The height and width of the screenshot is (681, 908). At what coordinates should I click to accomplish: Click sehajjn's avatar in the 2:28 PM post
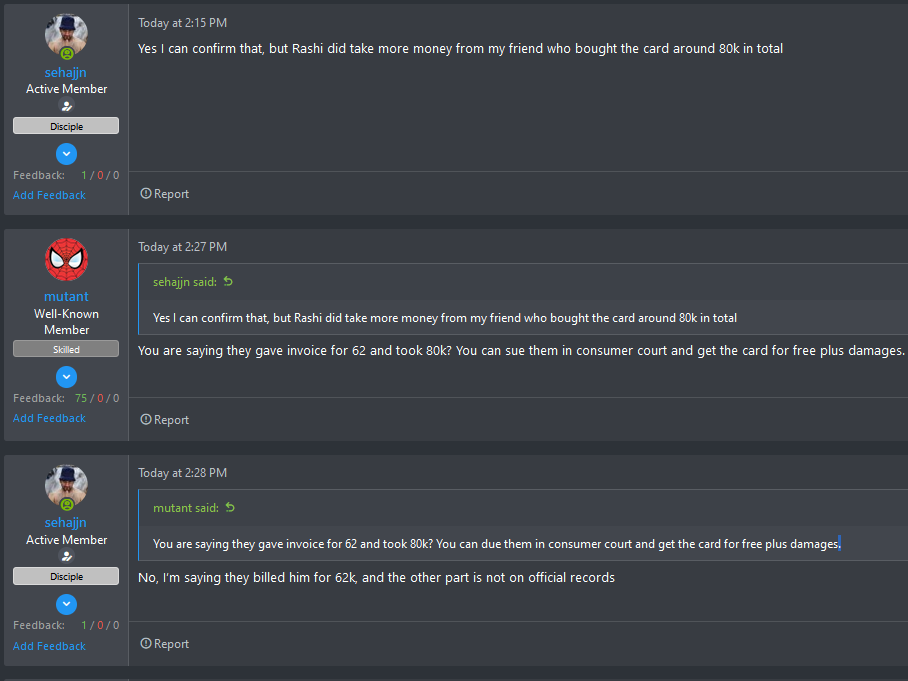(66, 486)
